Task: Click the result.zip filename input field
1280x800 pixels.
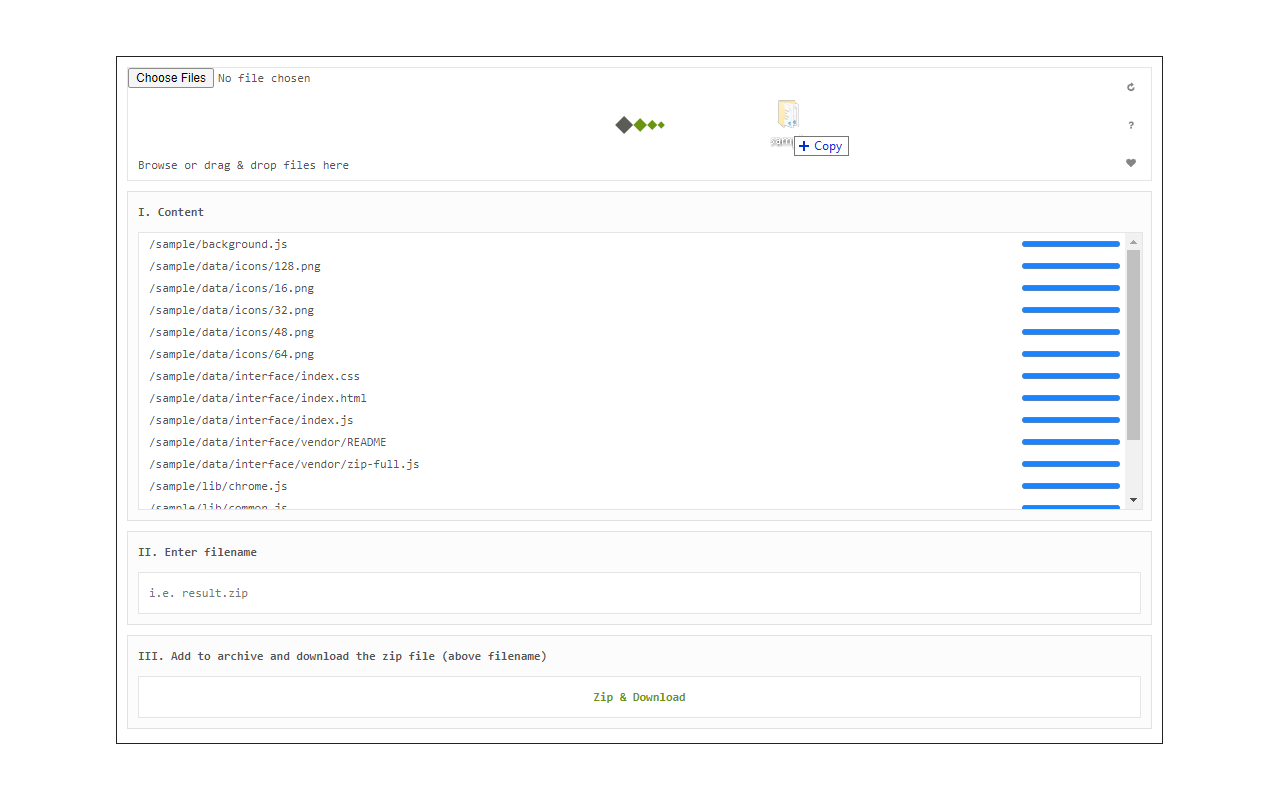Action: pyautogui.click(x=639, y=593)
